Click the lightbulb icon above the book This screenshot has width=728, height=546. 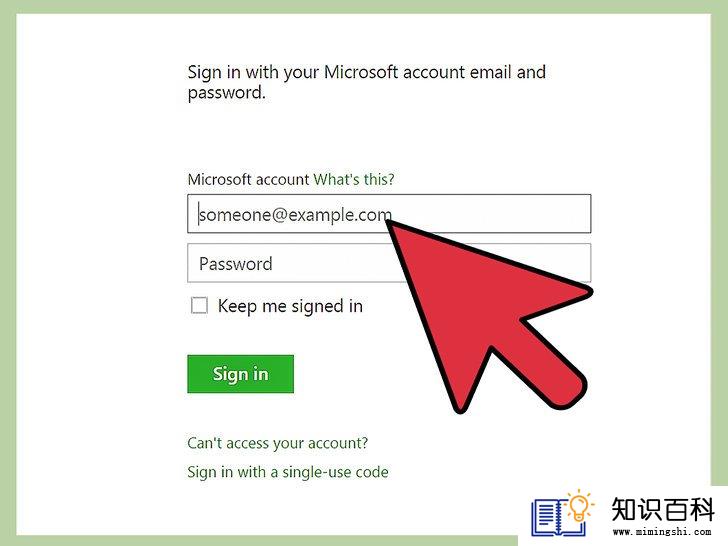click(x=579, y=505)
